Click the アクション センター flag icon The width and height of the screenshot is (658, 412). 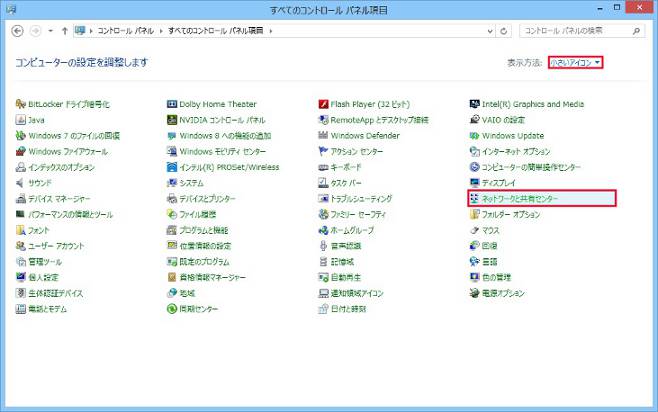pyautogui.click(x=323, y=151)
